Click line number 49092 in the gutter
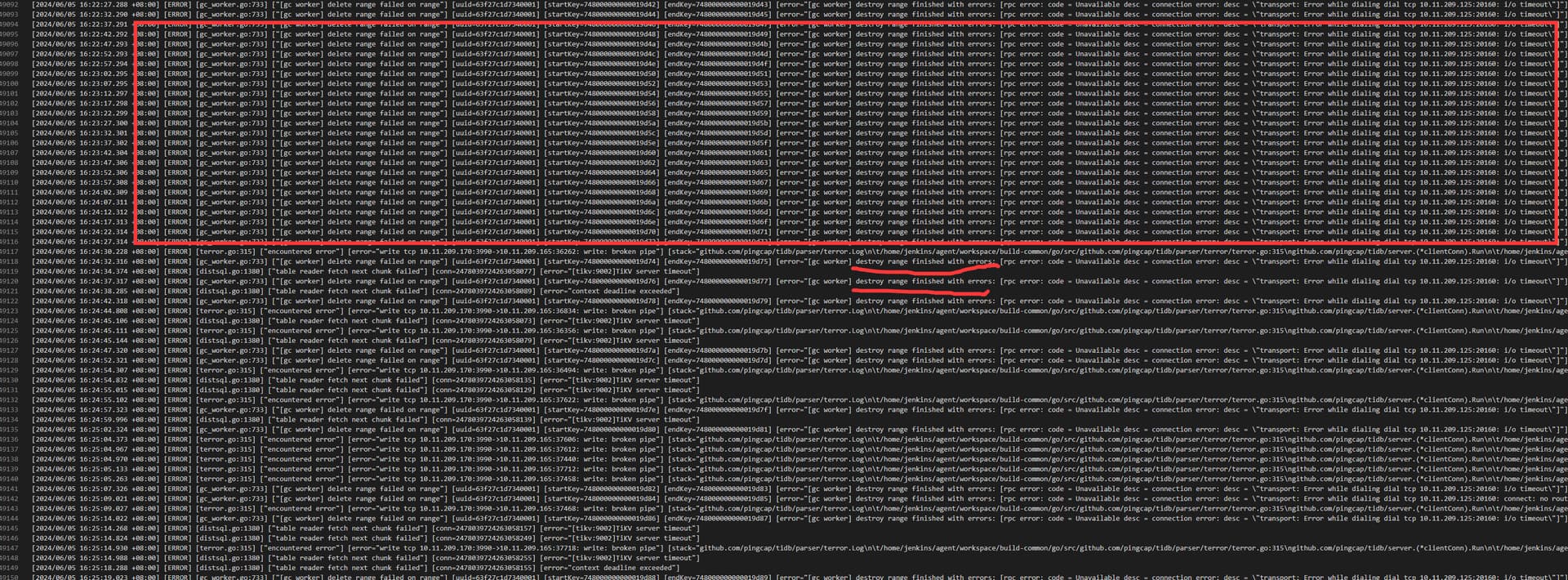The image size is (1568, 580). [x=9, y=4]
